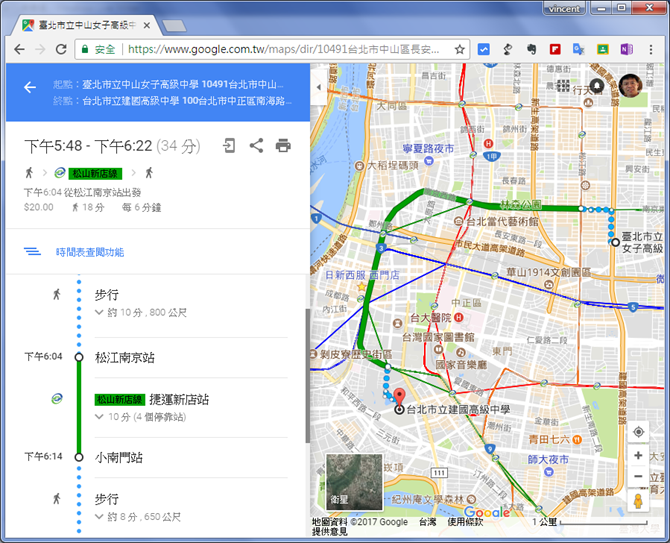Click the vincent user profile button
Viewport: 670px width, 543px height.
(x=564, y=8)
